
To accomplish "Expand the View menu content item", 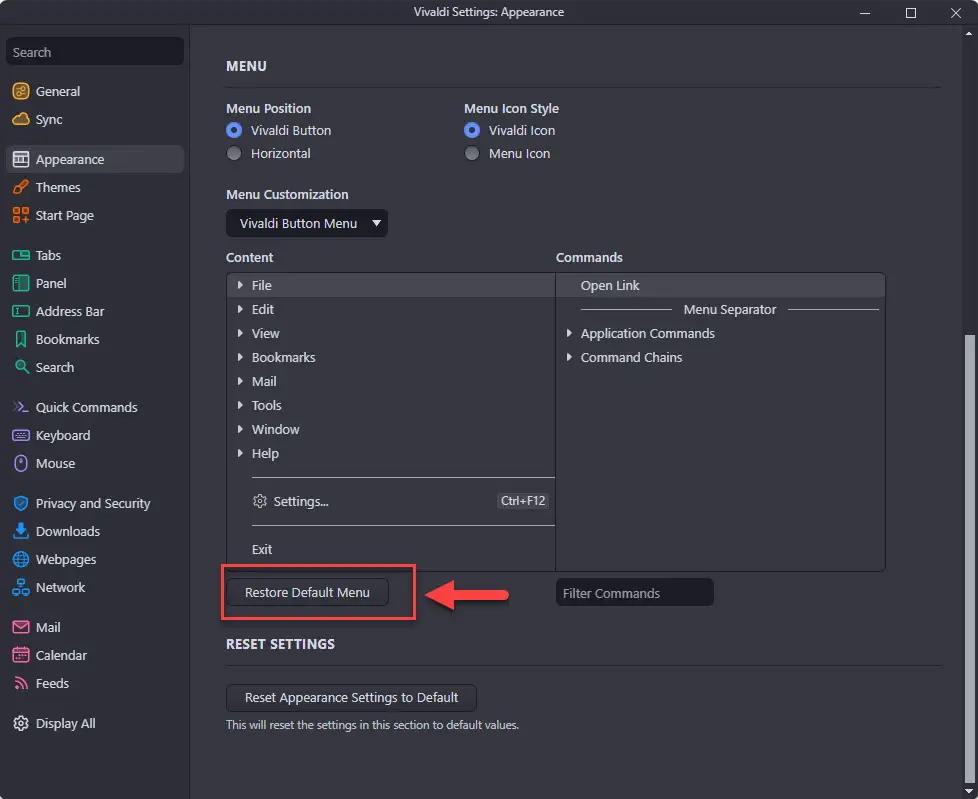I will point(240,333).
